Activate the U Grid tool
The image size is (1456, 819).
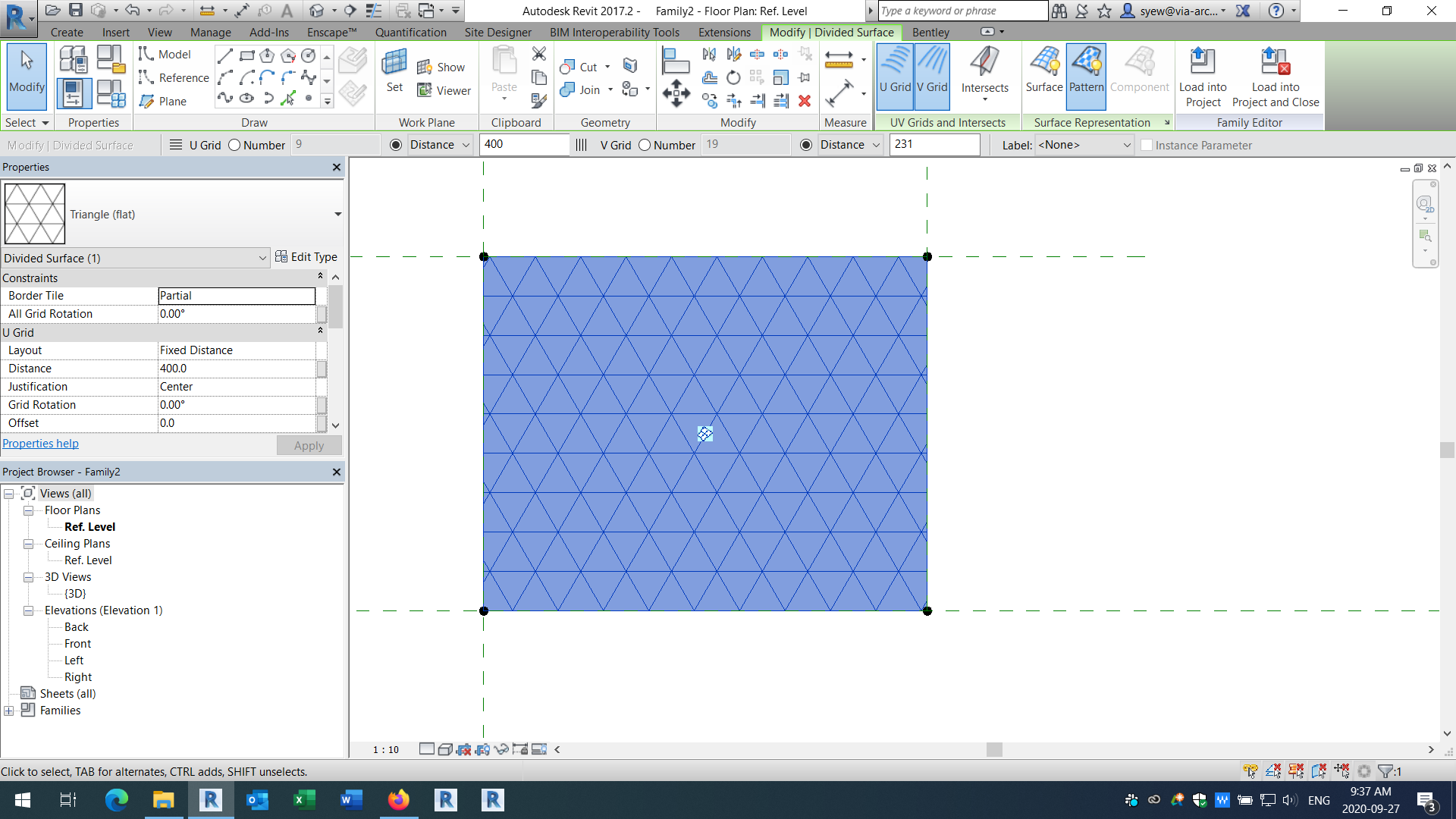(895, 76)
